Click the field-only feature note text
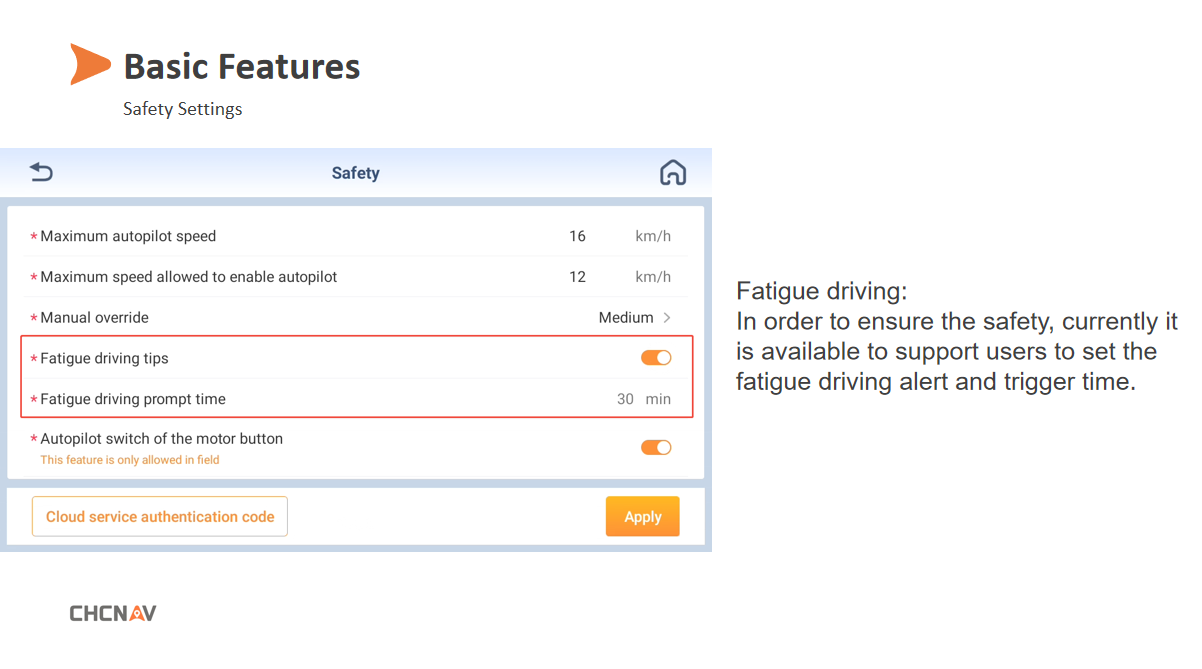This screenshot has width=1202, height=669. tap(130, 460)
